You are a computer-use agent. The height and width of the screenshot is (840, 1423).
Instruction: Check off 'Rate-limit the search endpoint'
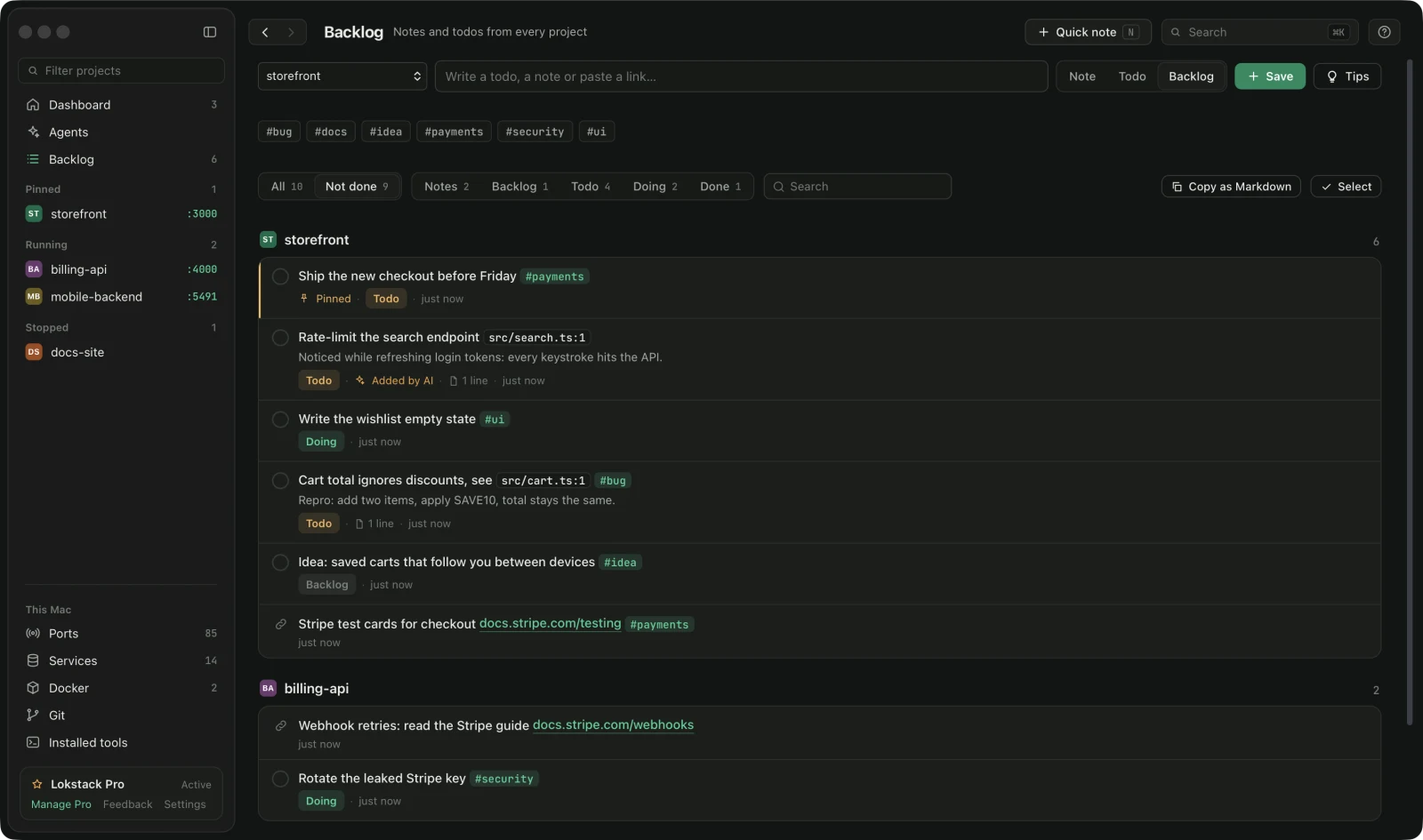click(280, 338)
